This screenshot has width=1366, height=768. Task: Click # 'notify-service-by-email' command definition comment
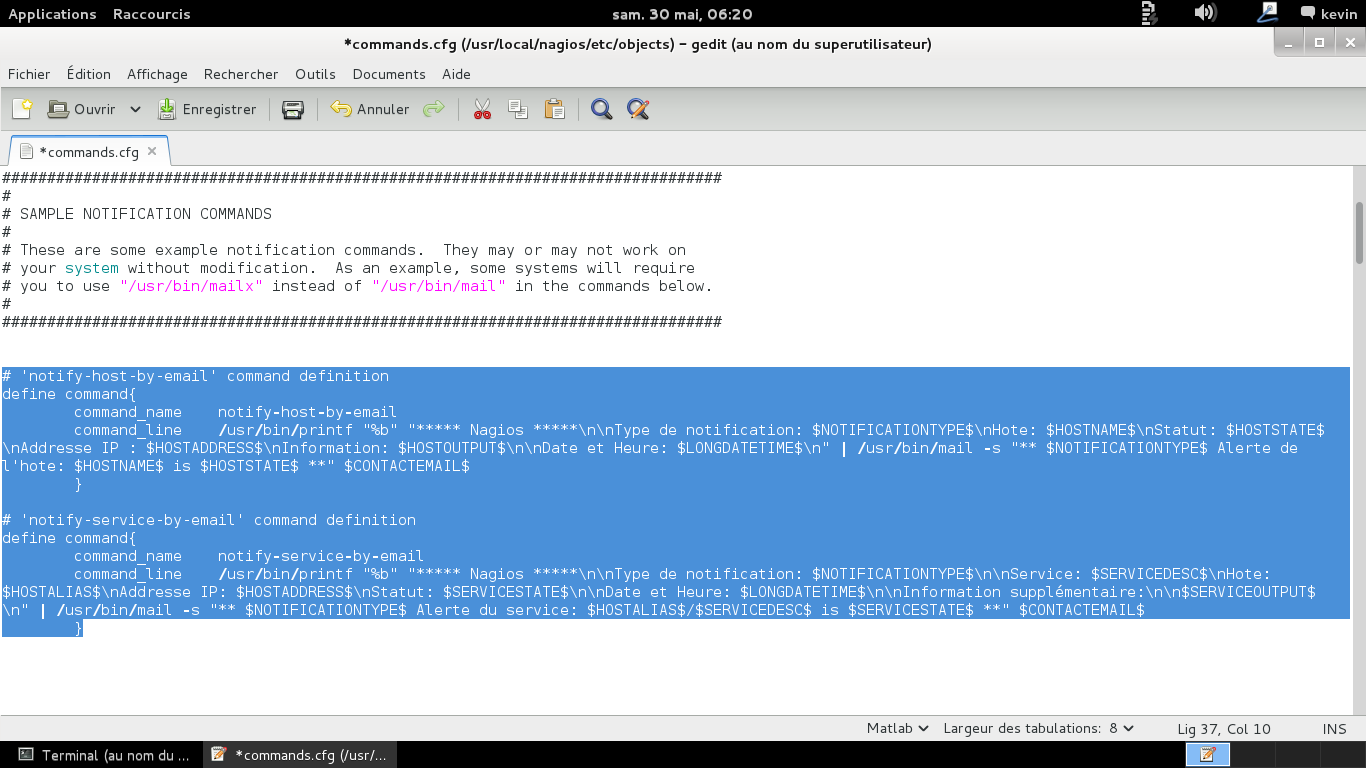[209, 520]
